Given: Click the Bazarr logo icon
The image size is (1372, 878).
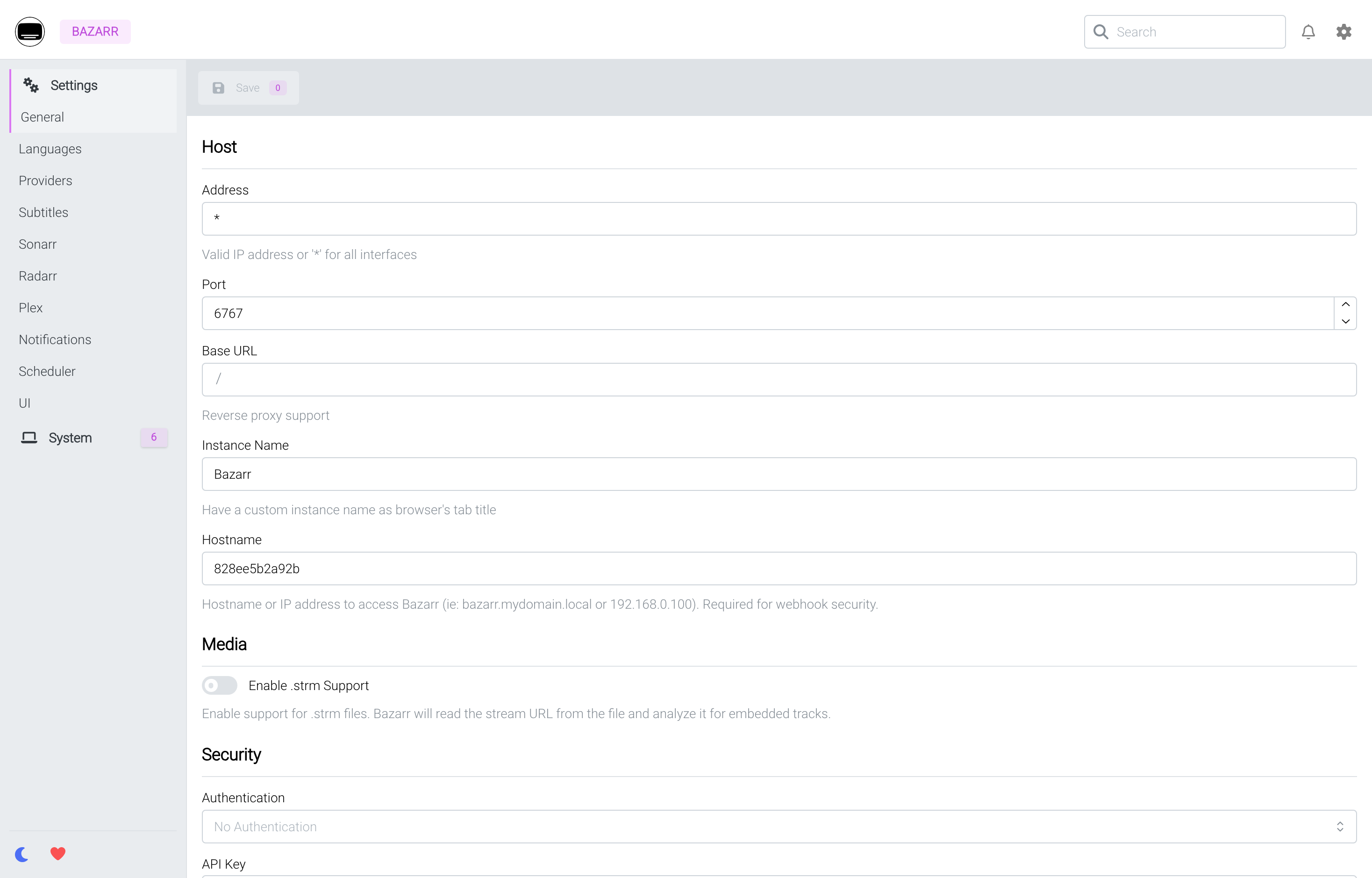Looking at the screenshot, I should [29, 31].
